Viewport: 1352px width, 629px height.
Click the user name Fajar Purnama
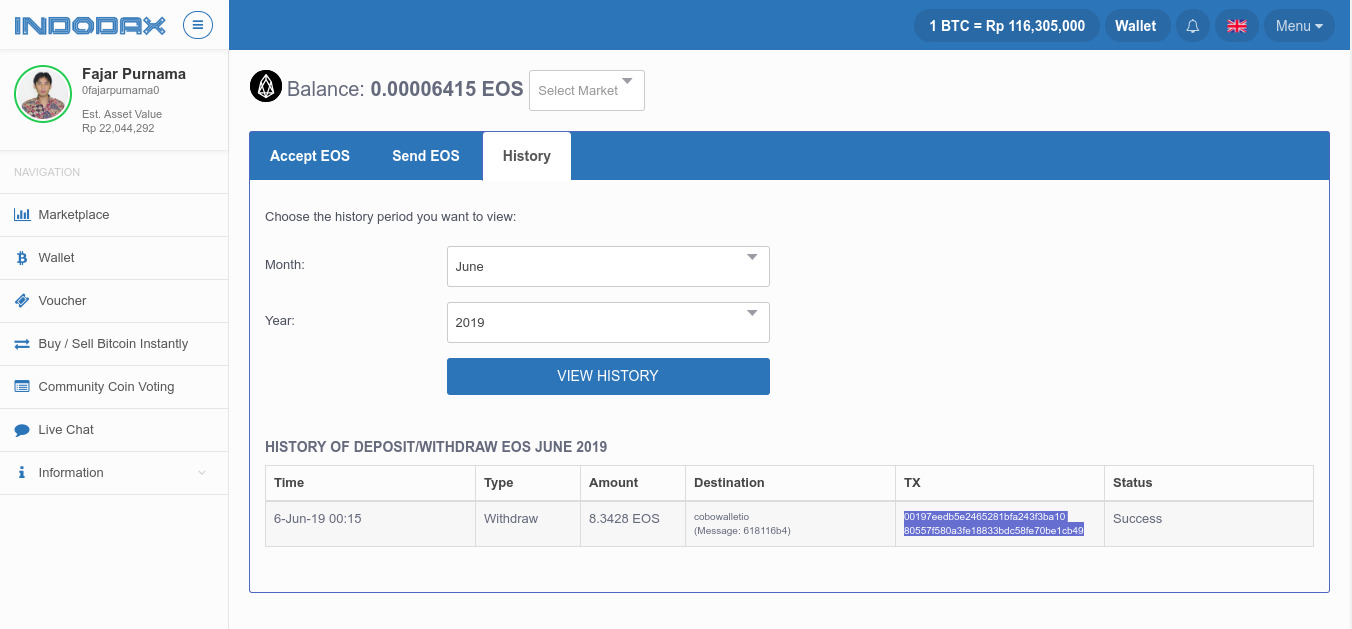coord(134,74)
